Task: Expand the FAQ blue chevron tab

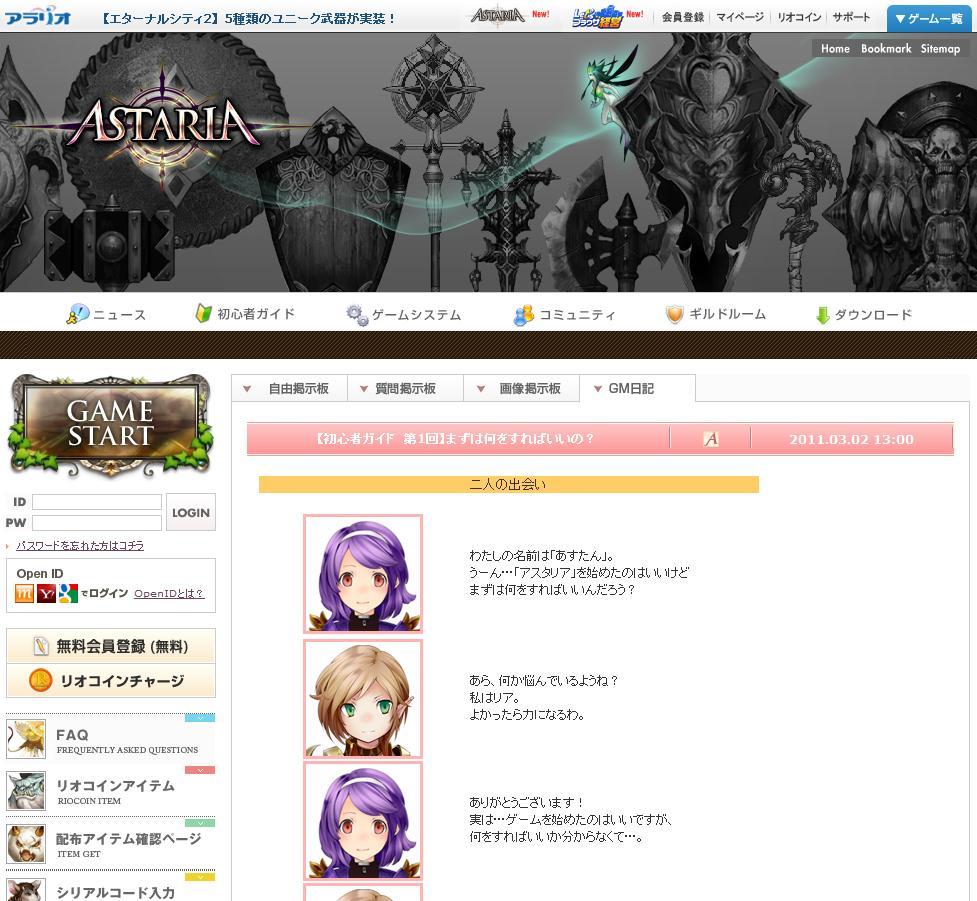Action: (200, 718)
